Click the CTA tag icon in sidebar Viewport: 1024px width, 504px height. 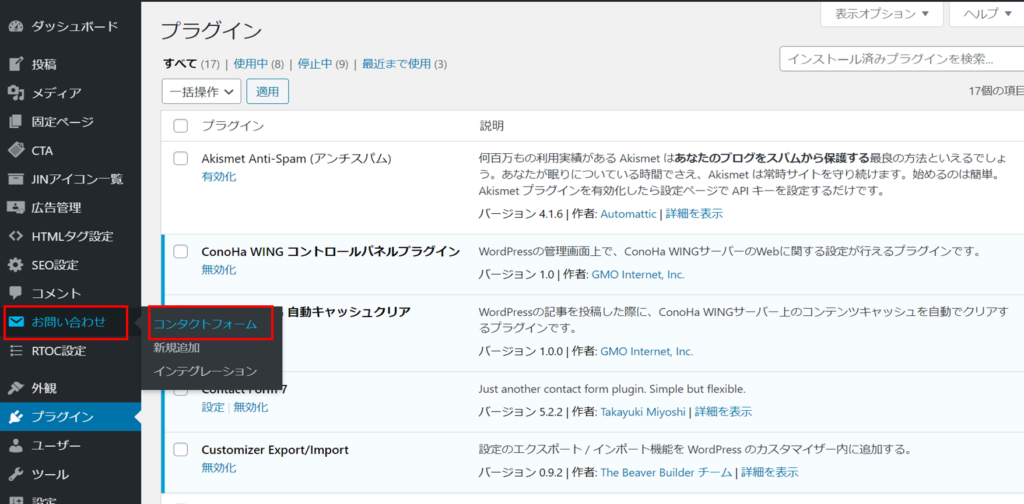16,150
